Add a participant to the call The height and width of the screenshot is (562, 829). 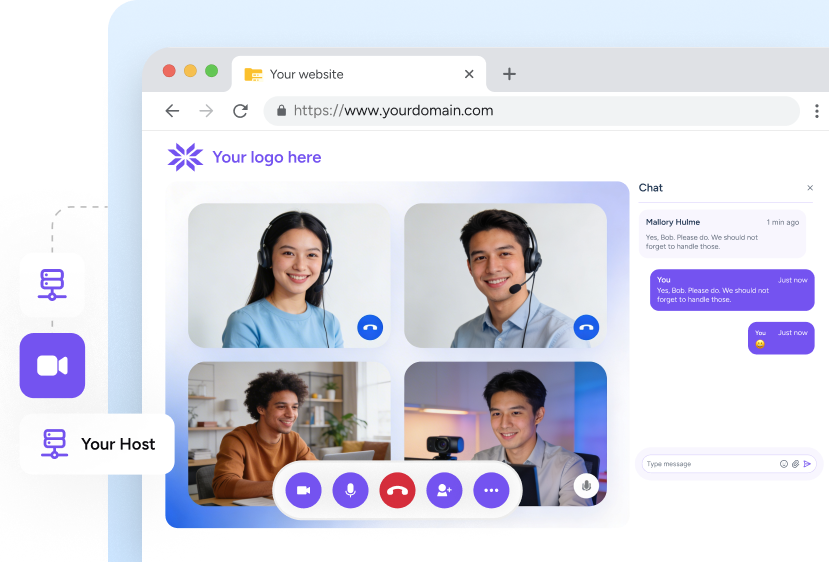coord(444,490)
